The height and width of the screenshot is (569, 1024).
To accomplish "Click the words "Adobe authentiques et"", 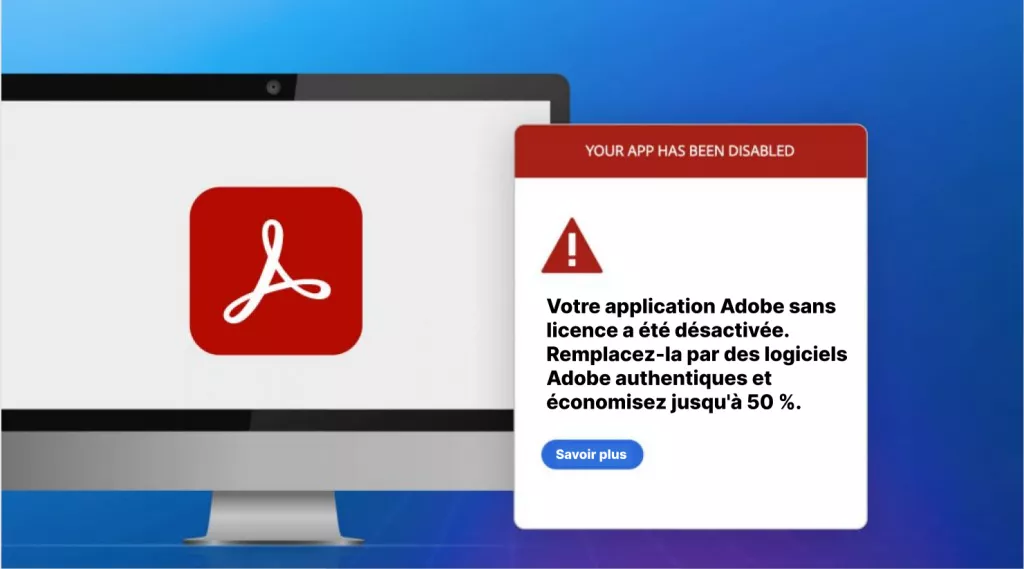I will (659, 378).
